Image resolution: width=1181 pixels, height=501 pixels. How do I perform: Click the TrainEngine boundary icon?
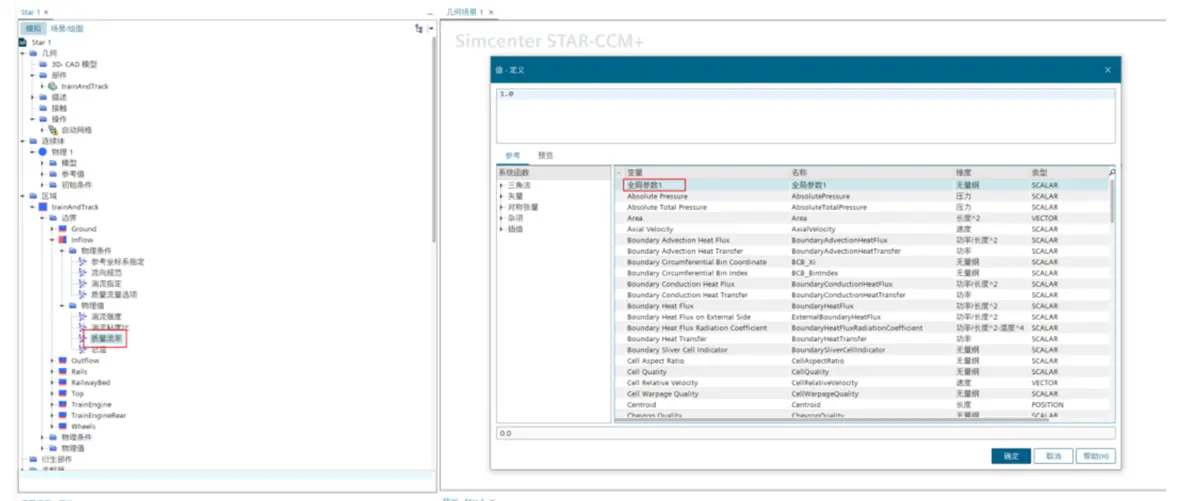(63, 405)
